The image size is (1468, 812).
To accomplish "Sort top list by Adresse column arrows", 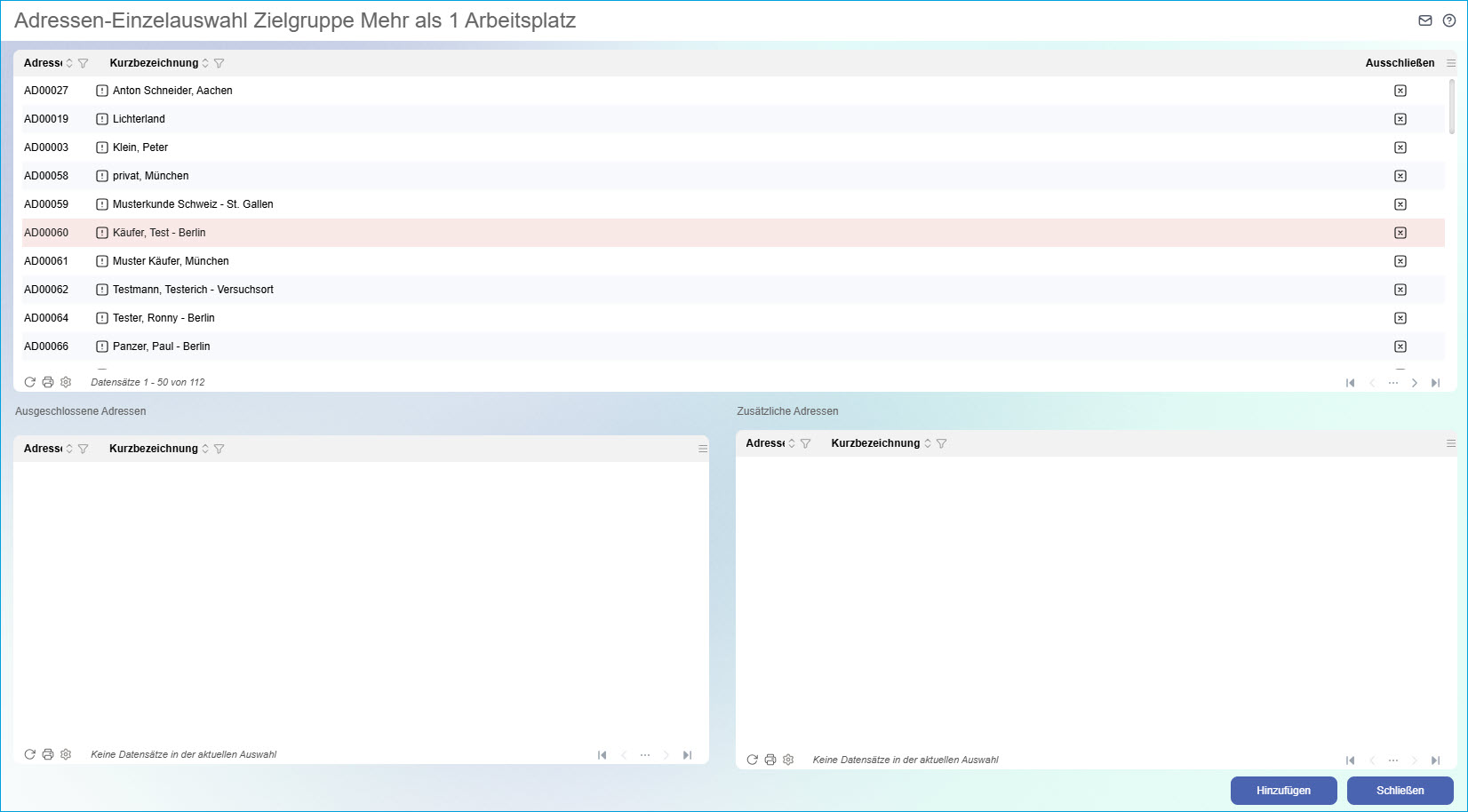I will tap(69, 63).
